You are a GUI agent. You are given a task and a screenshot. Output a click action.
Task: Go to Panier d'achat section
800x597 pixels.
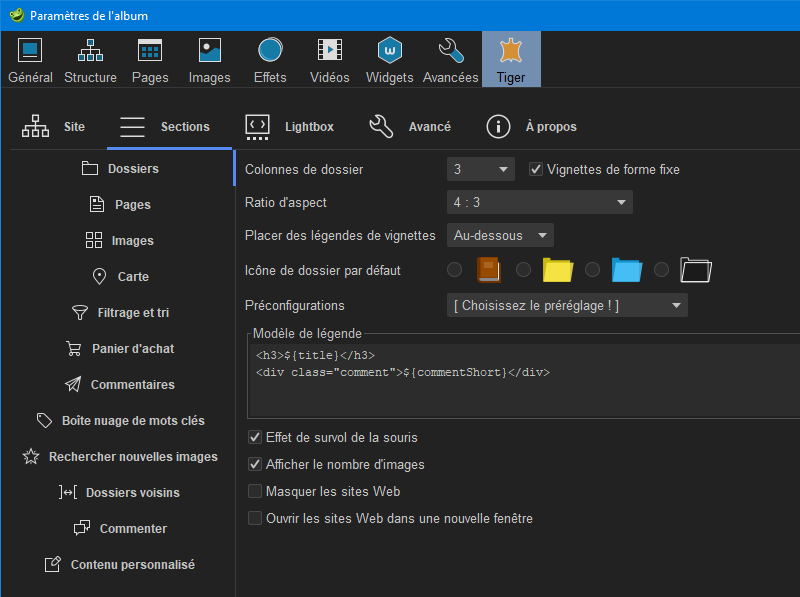coord(121,349)
